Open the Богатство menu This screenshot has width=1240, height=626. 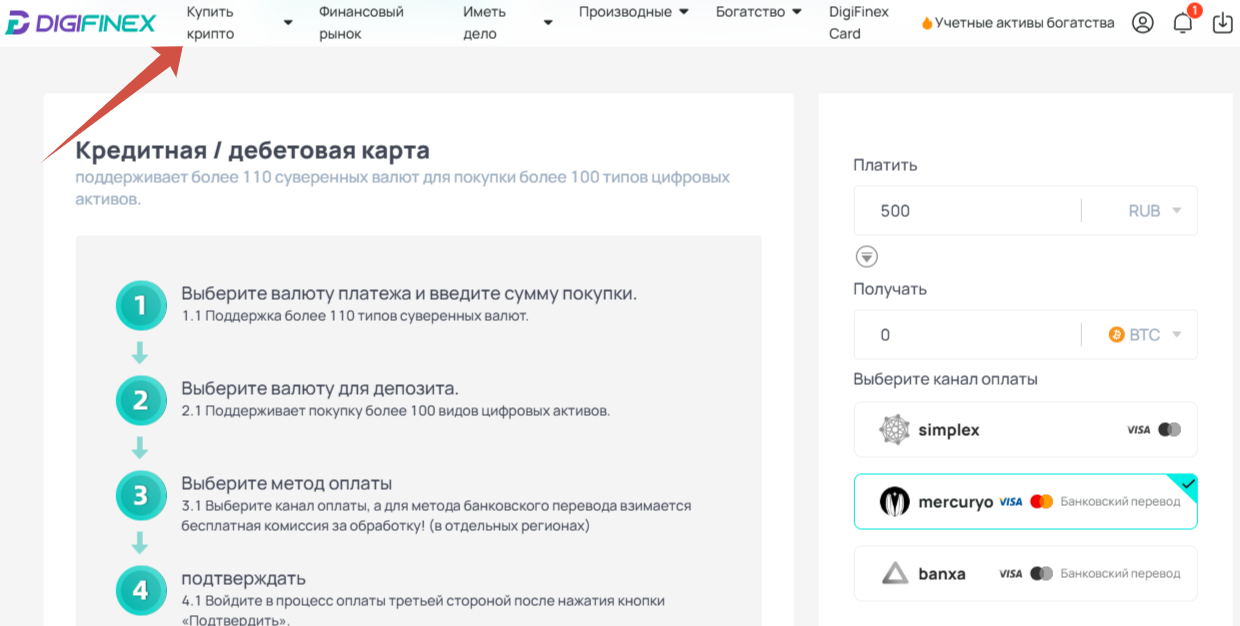[x=751, y=12]
